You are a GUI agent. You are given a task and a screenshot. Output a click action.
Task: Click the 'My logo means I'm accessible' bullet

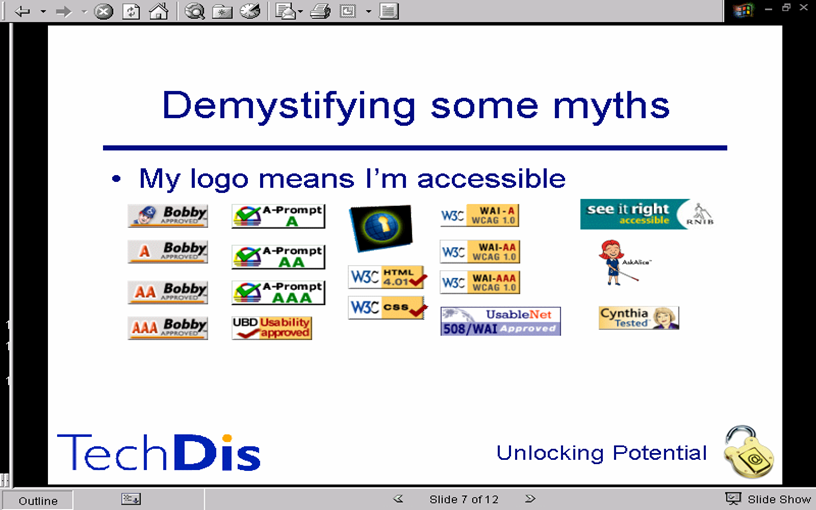(352, 179)
